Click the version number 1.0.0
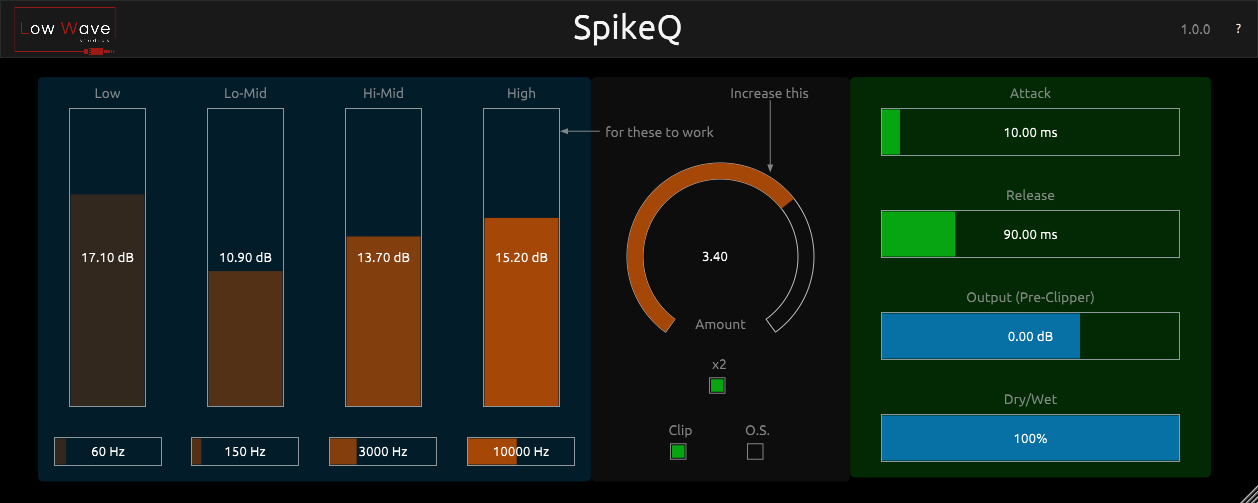Viewport: 1258px width, 503px height. pyautogui.click(x=1195, y=29)
